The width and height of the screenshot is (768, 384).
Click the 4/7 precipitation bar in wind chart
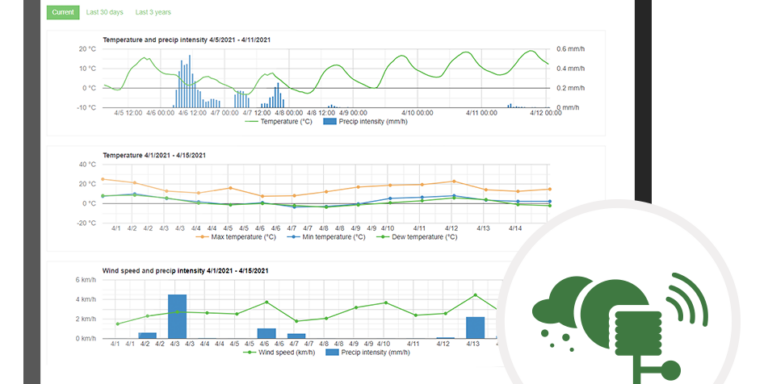click(296, 336)
